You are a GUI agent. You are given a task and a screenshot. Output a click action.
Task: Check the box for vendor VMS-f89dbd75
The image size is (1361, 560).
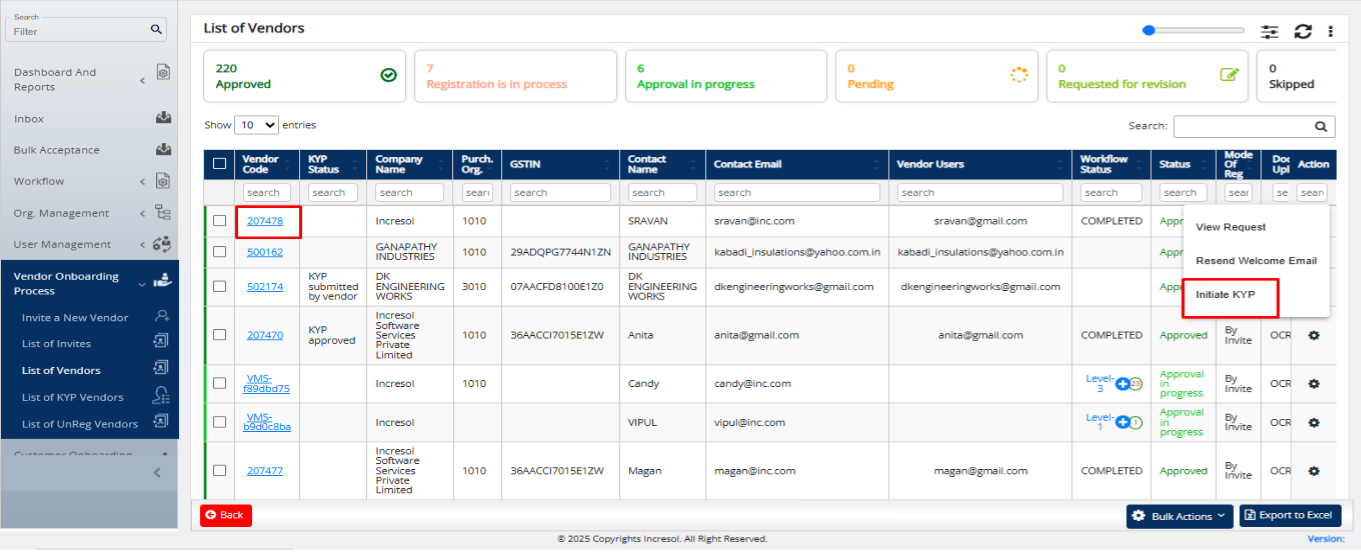(220, 383)
